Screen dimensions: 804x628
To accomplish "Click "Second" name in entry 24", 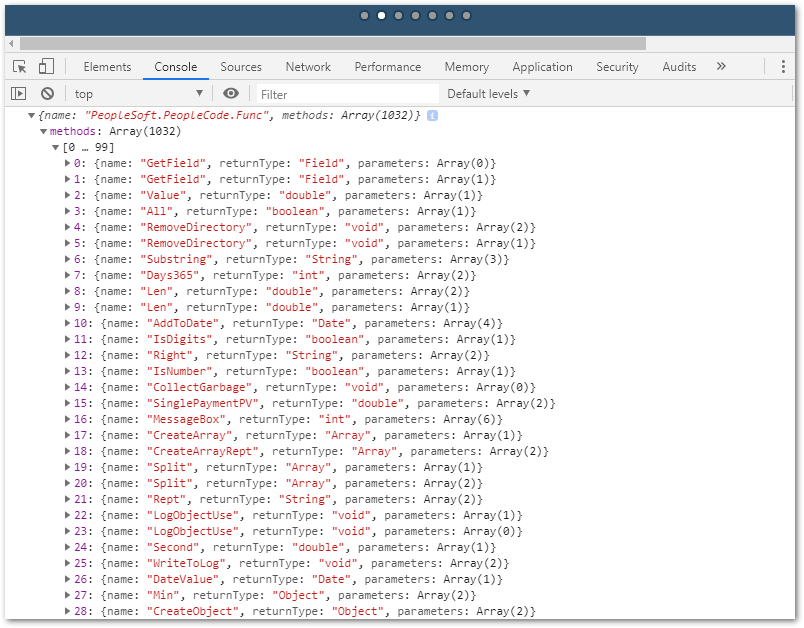I will point(173,547).
